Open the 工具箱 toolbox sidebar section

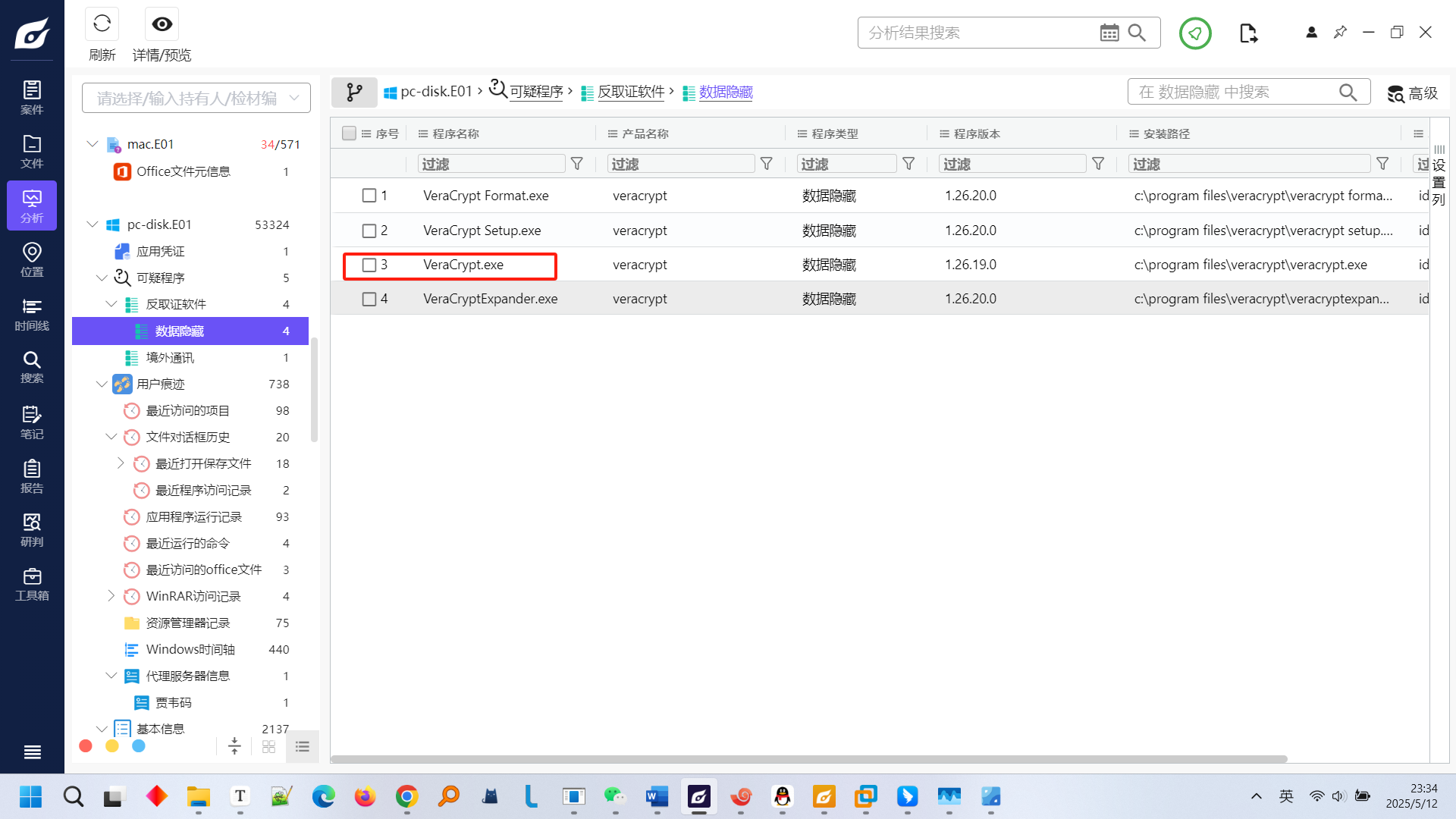(32, 584)
